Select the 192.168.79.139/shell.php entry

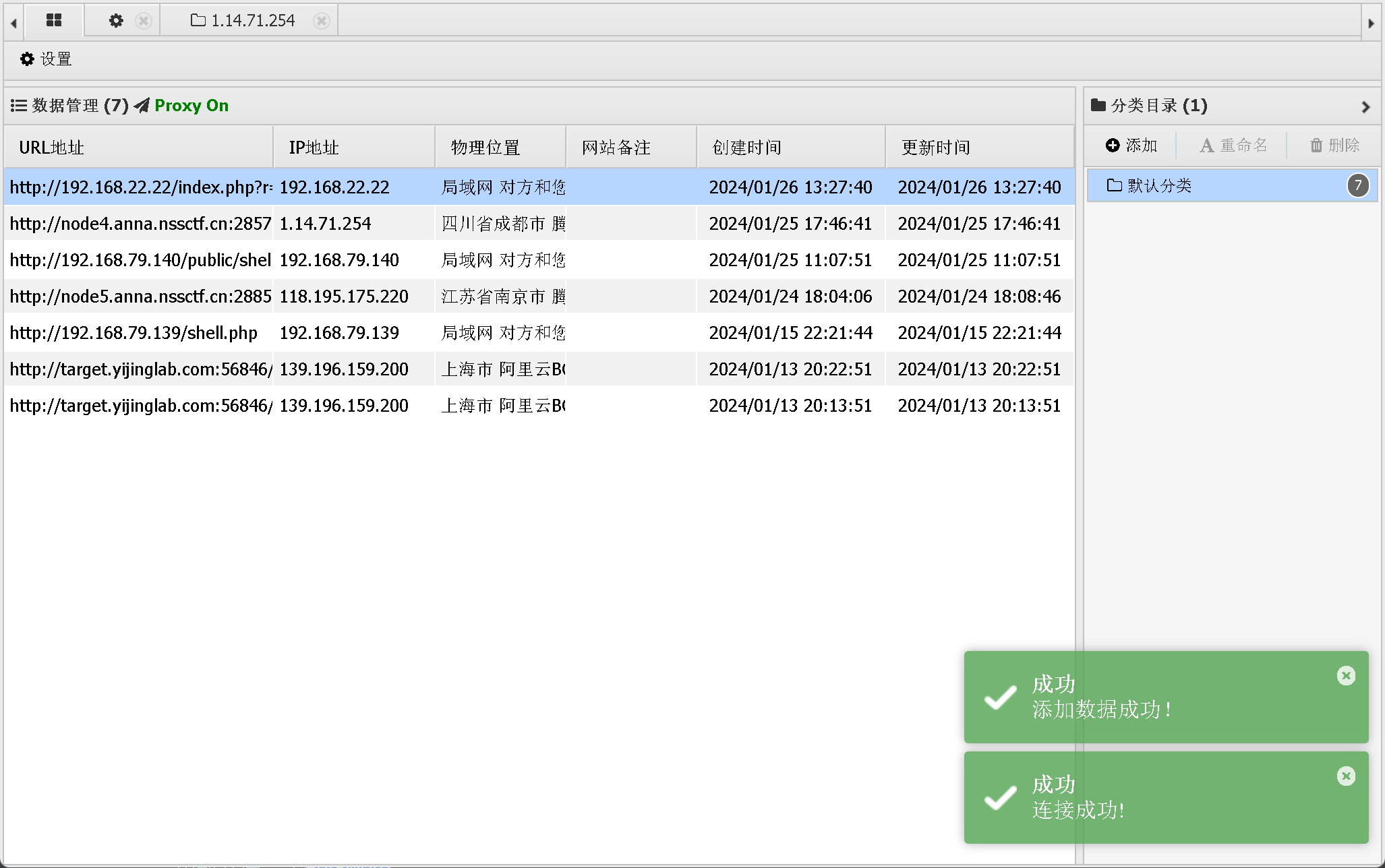point(135,333)
